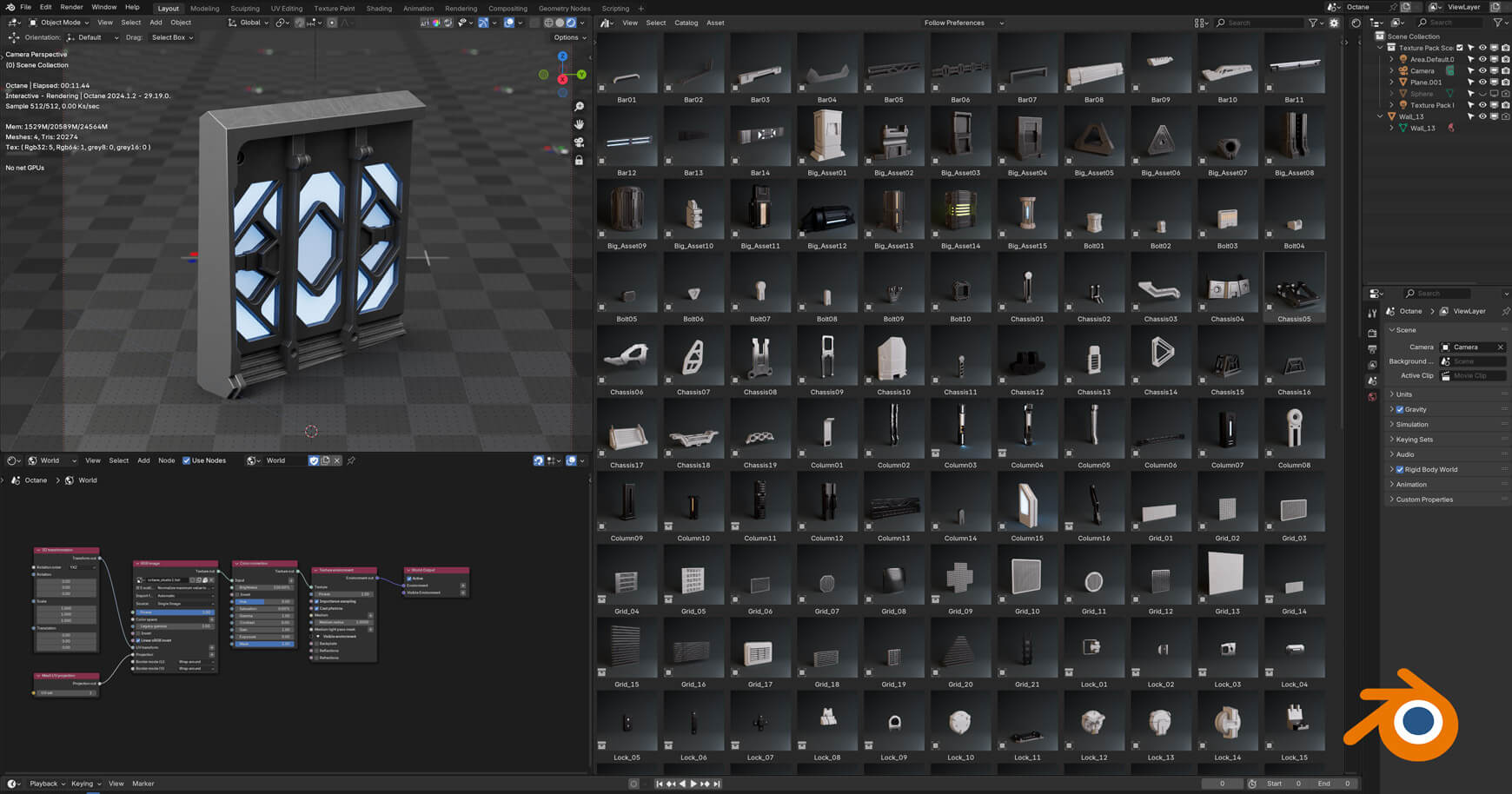Image resolution: width=1512 pixels, height=794 pixels.
Task: Expand the Plane.001 tree row arrow
Action: [1391, 82]
